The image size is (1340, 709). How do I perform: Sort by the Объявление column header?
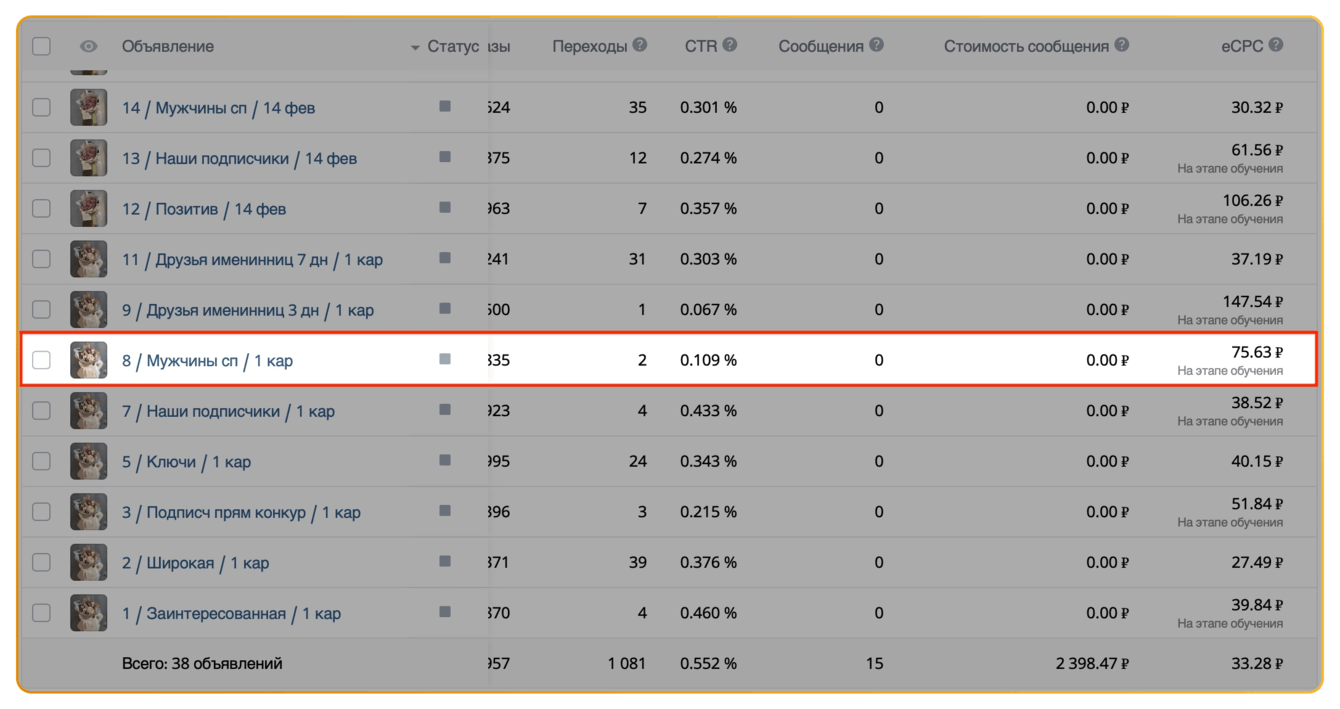(x=168, y=46)
